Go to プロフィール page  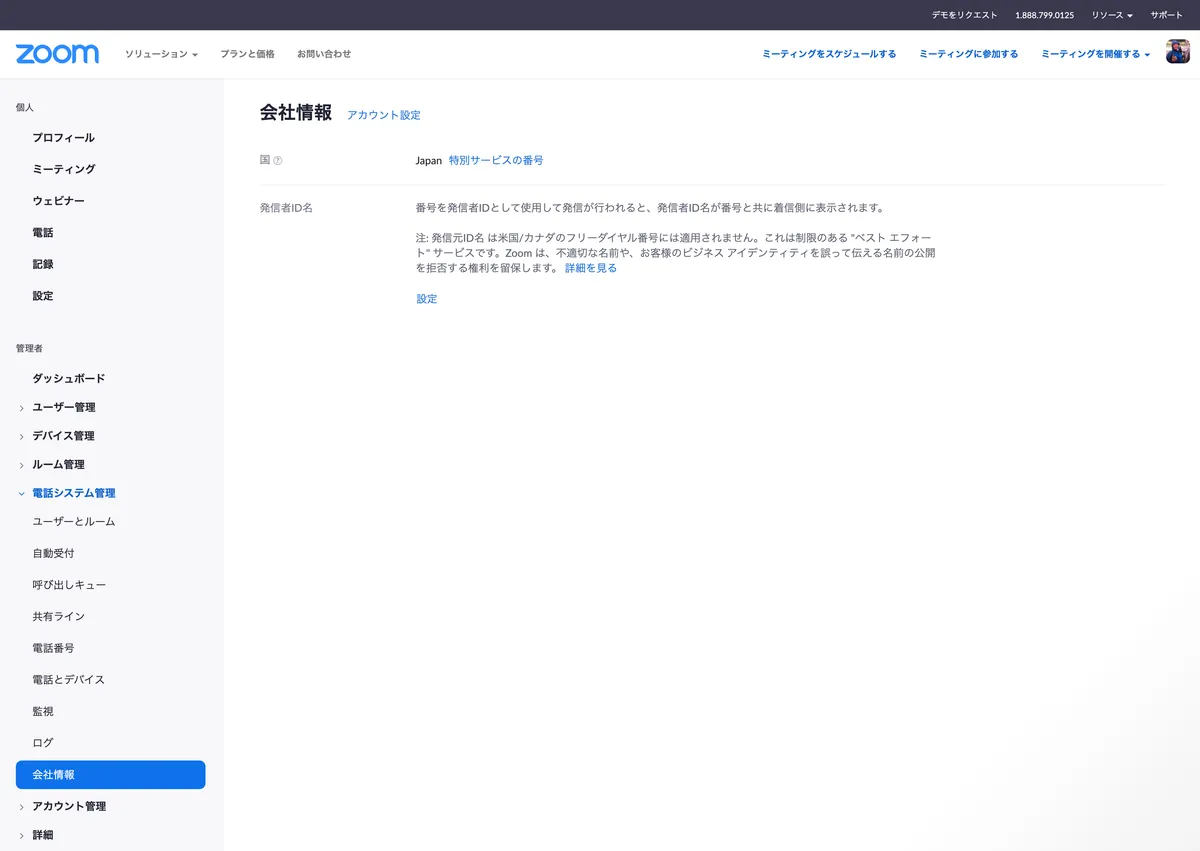tap(63, 138)
